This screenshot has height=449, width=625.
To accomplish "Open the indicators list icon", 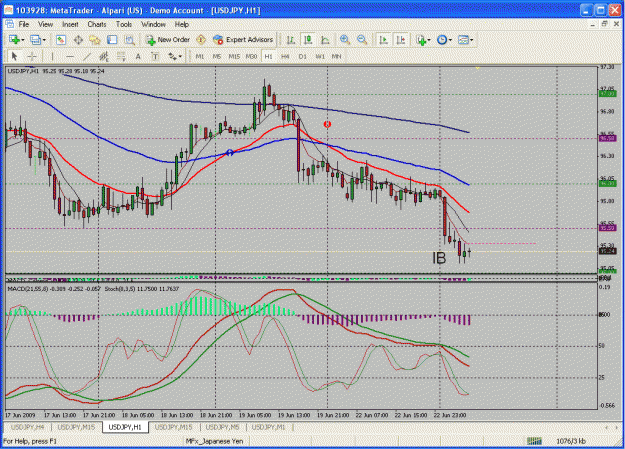I will click(421, 40).
